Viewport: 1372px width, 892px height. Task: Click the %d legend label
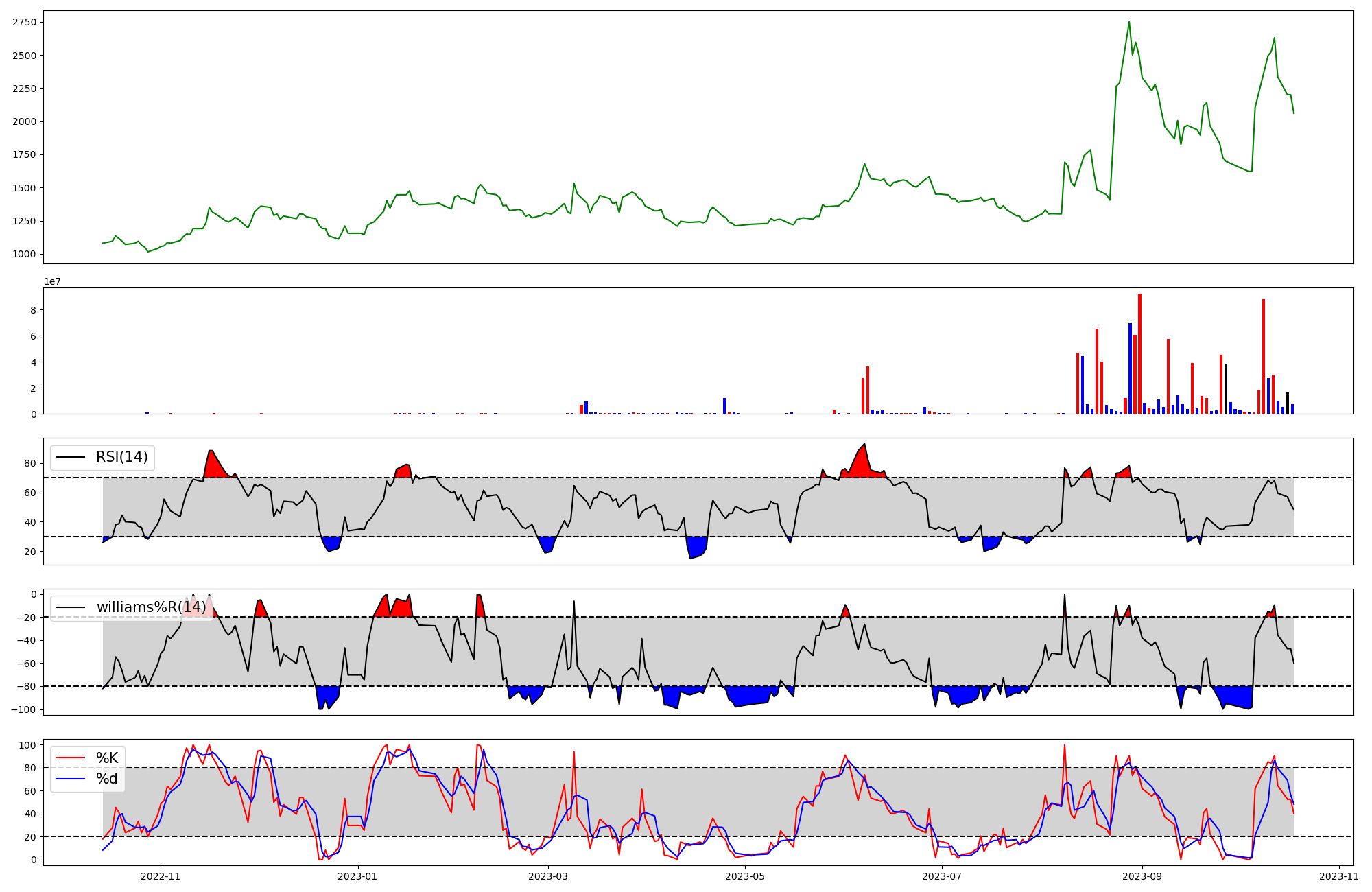(x=107, y=779)
